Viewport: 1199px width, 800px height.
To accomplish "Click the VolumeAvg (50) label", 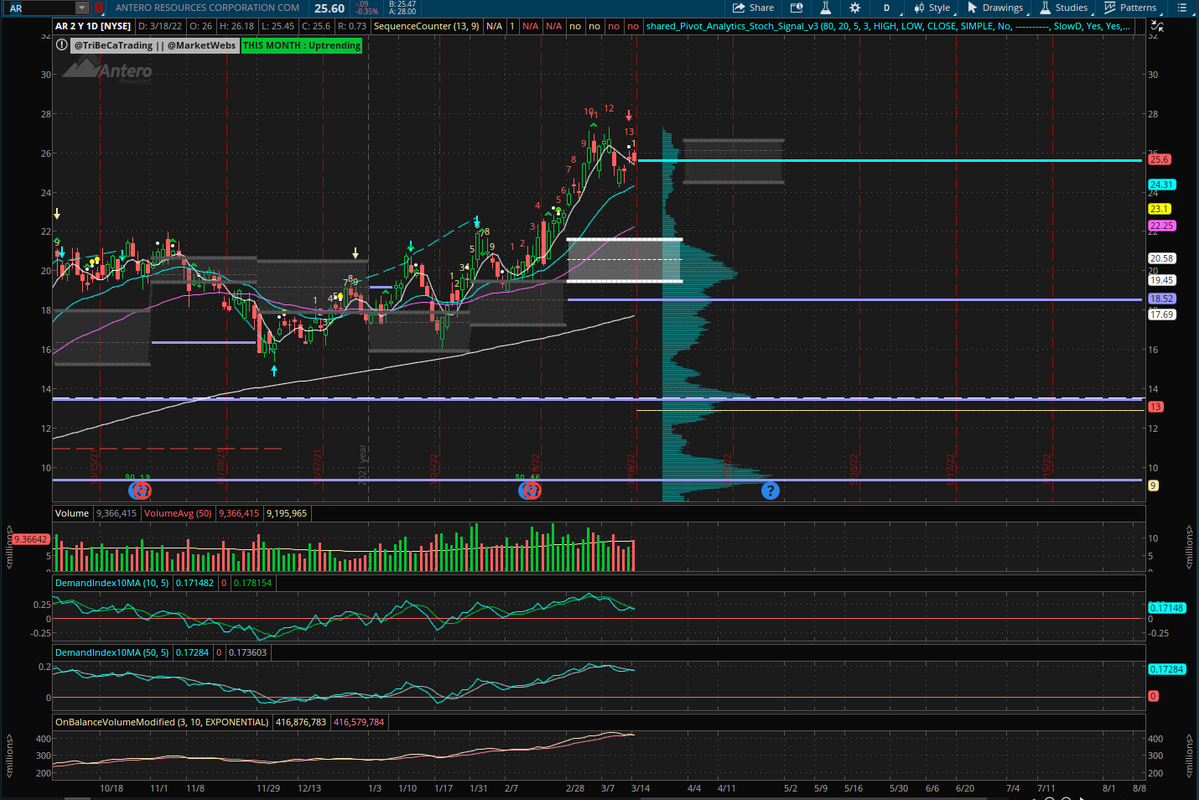I will coord(178,513).
